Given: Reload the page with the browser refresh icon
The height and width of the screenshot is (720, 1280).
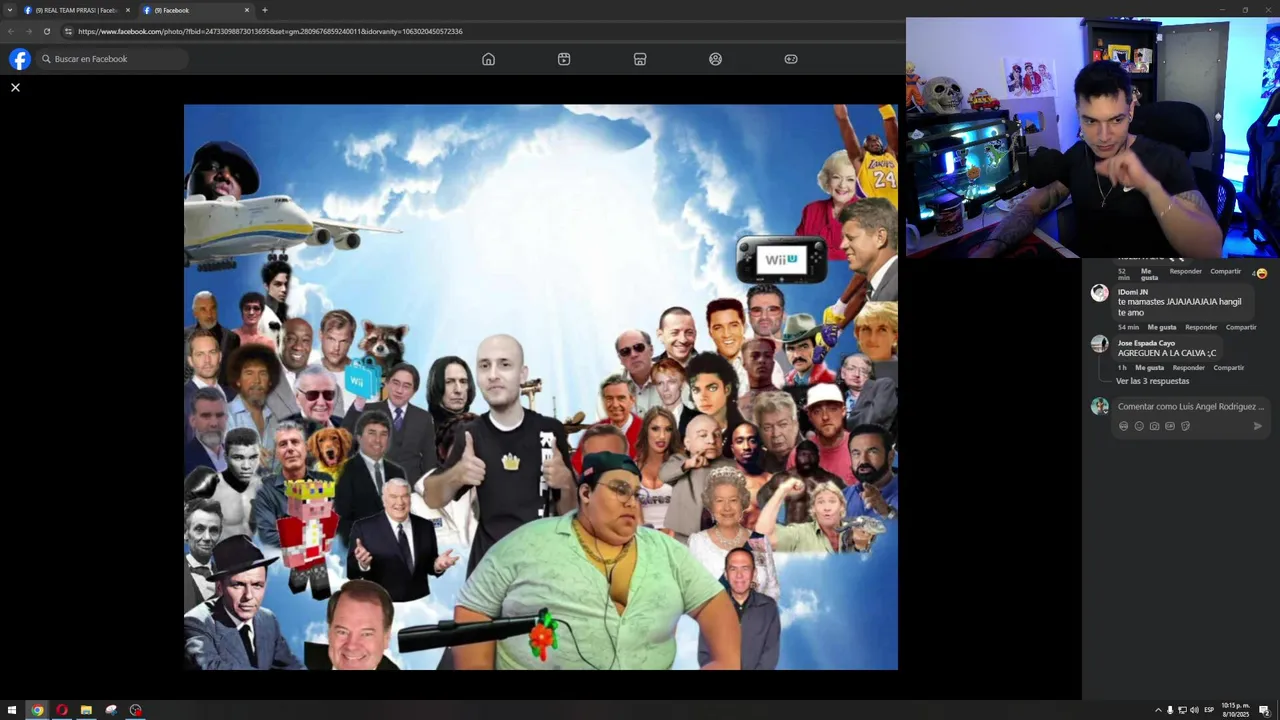Looking at the screenshot, I should pos(46,31).
